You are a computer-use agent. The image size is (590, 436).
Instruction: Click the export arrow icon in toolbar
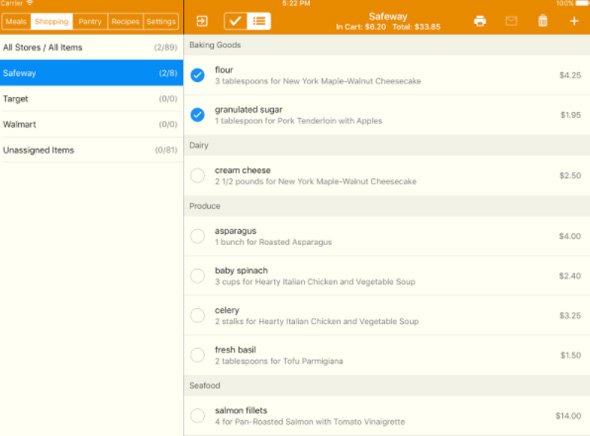pyautogui.click(x=202, y=21)
